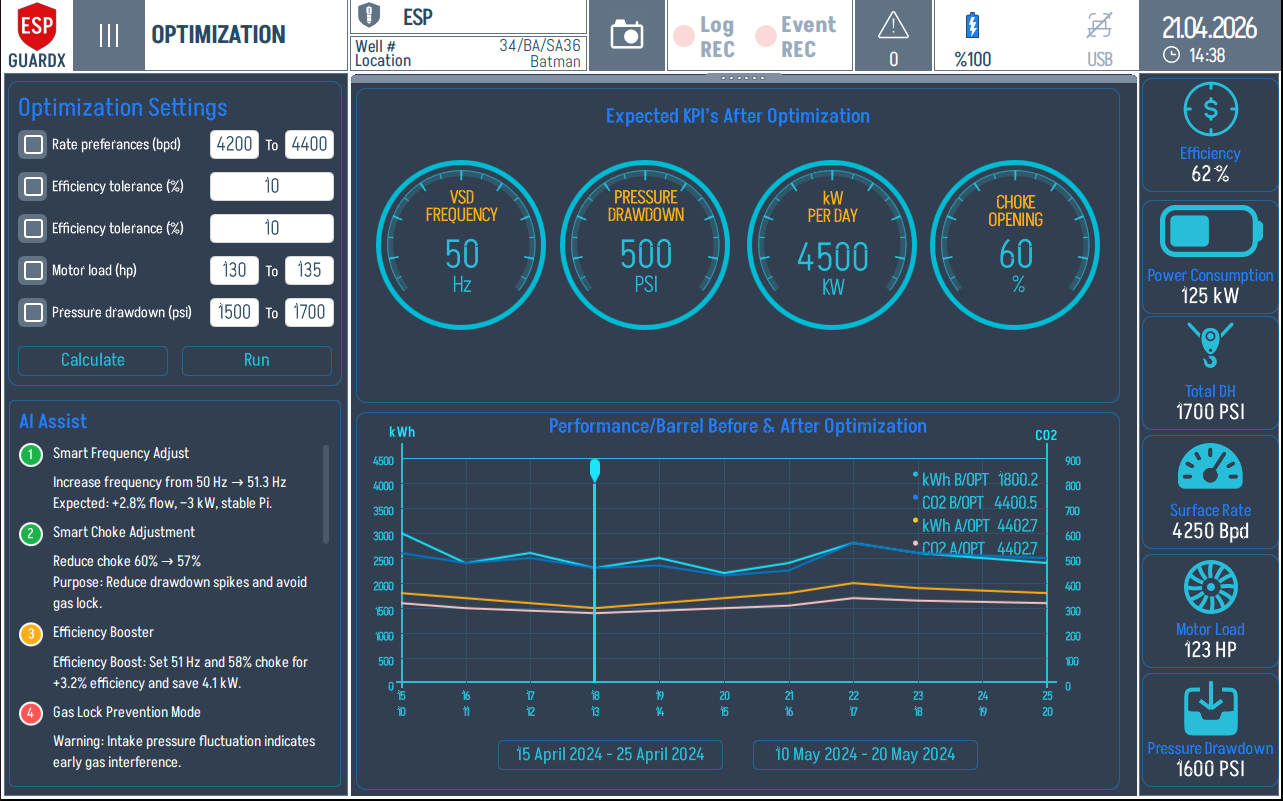Open the 10 May - 20 May date range
This screenshot has height=801, width=1283.
tap(864, 755)
